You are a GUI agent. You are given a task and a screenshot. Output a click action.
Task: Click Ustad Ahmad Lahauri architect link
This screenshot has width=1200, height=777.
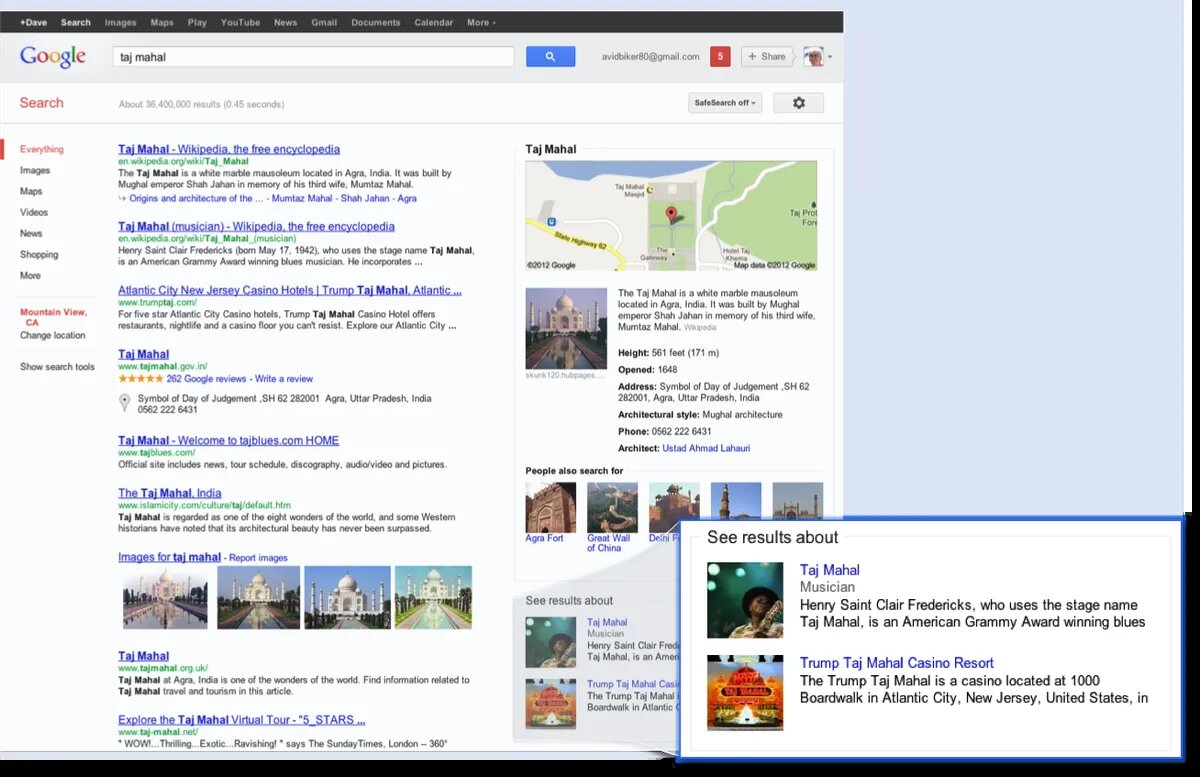tap(706, 448)
